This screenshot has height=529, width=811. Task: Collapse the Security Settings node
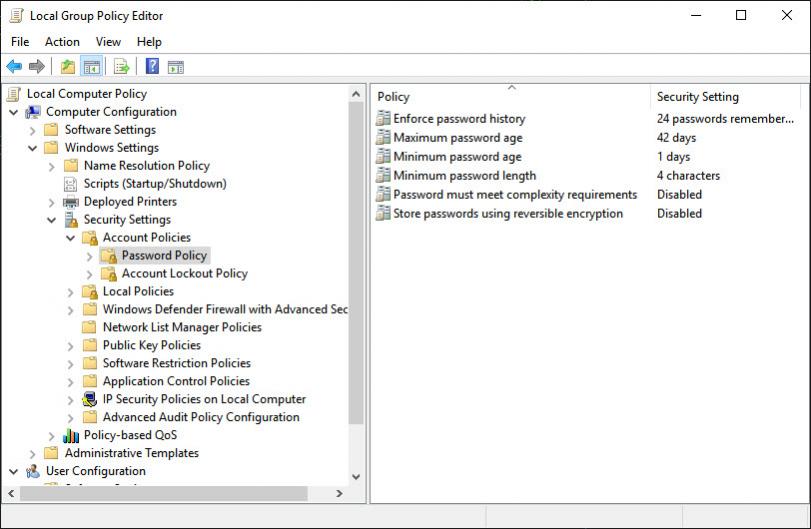point(52,220)
